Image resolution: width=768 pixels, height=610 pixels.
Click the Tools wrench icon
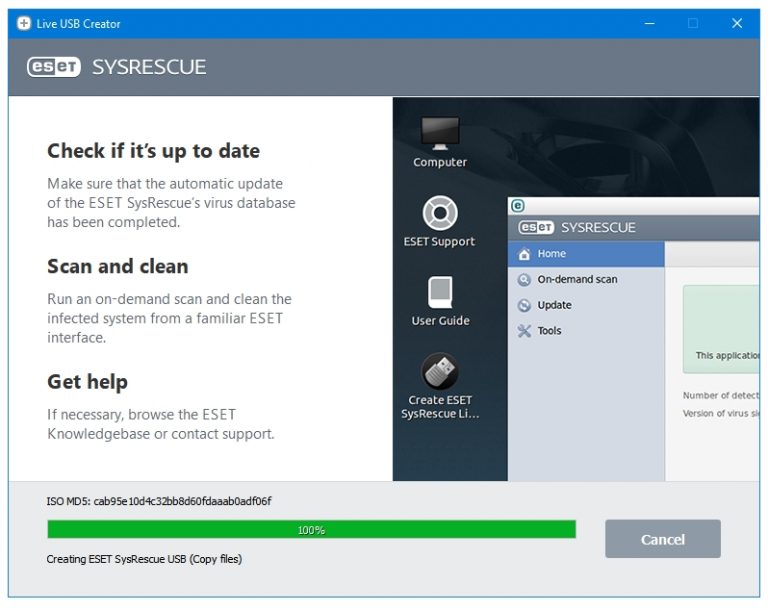click(x=524, y=331)
